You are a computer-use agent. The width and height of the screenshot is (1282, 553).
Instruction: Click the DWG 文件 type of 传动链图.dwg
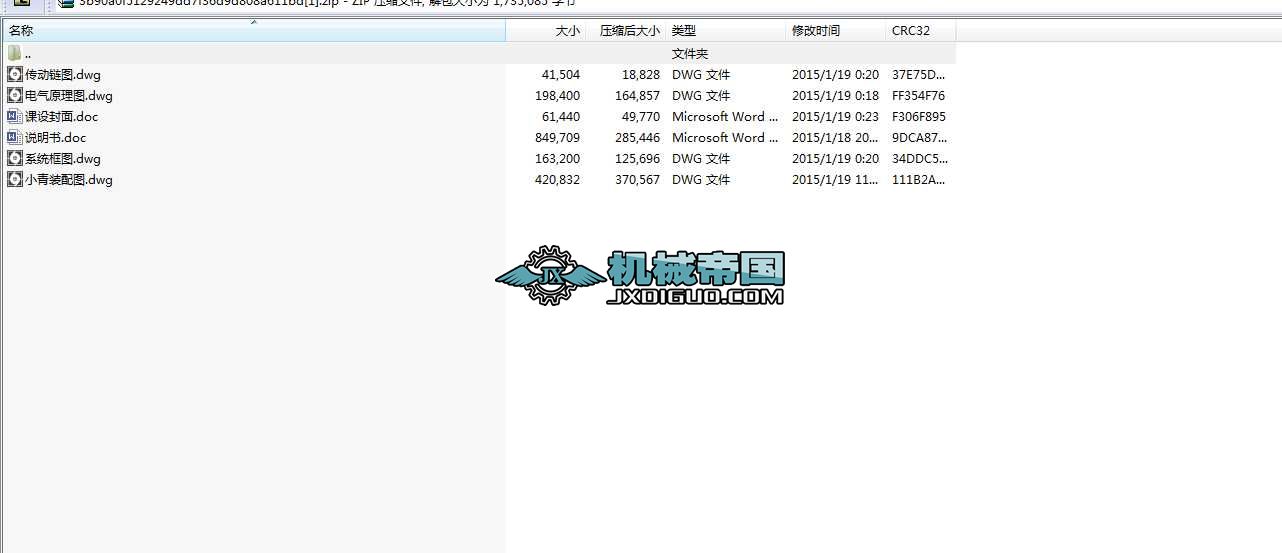click(701, 75)
